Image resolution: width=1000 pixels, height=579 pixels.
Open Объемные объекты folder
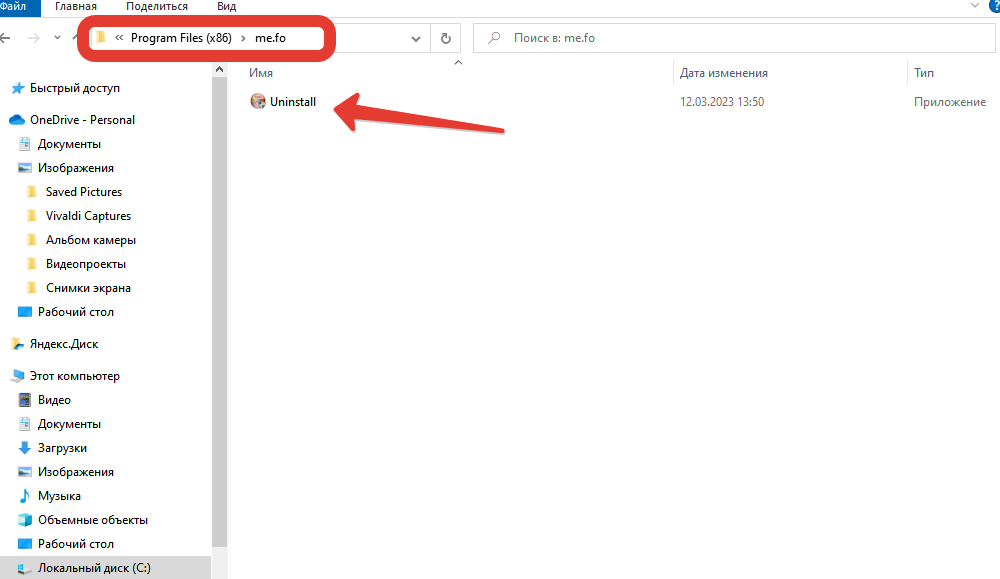92,520
